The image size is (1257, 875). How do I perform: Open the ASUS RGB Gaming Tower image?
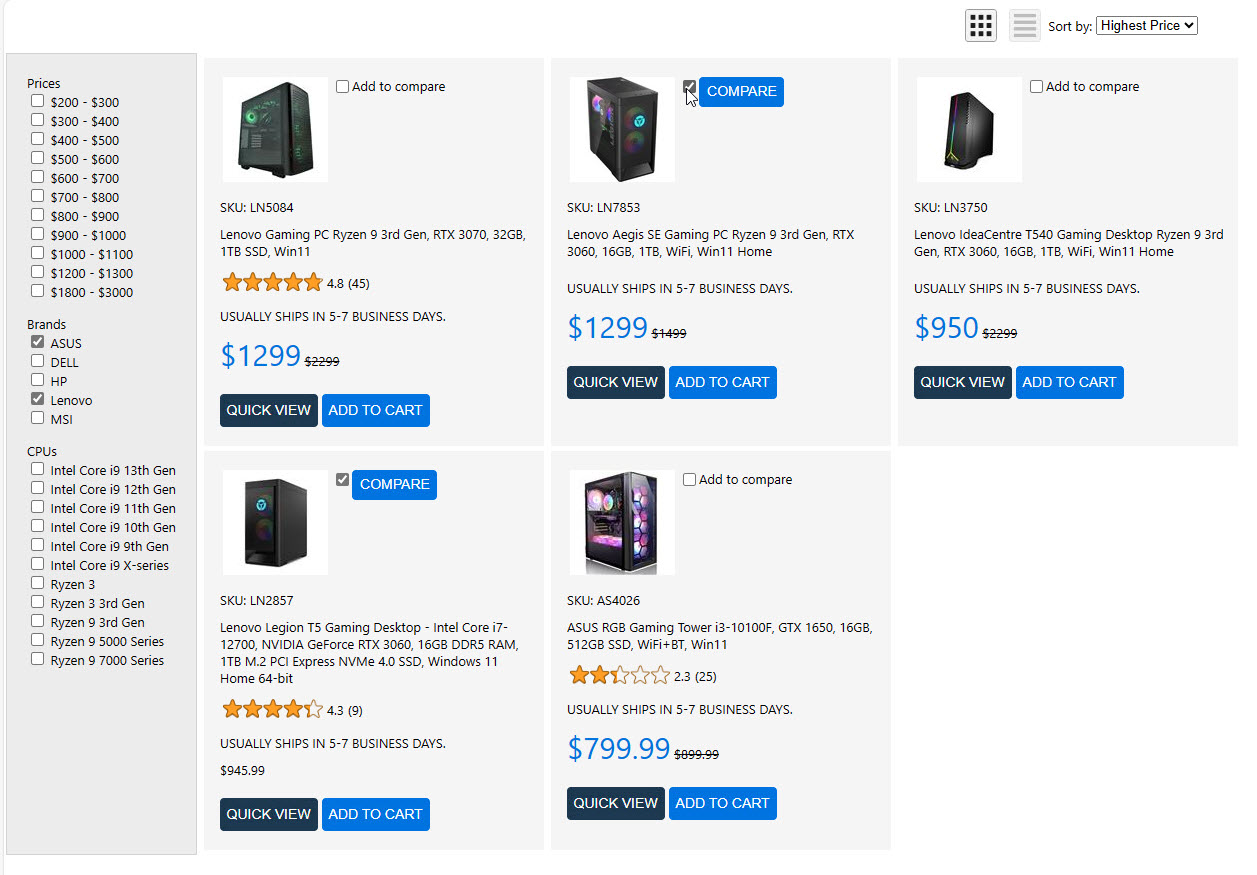622,523
